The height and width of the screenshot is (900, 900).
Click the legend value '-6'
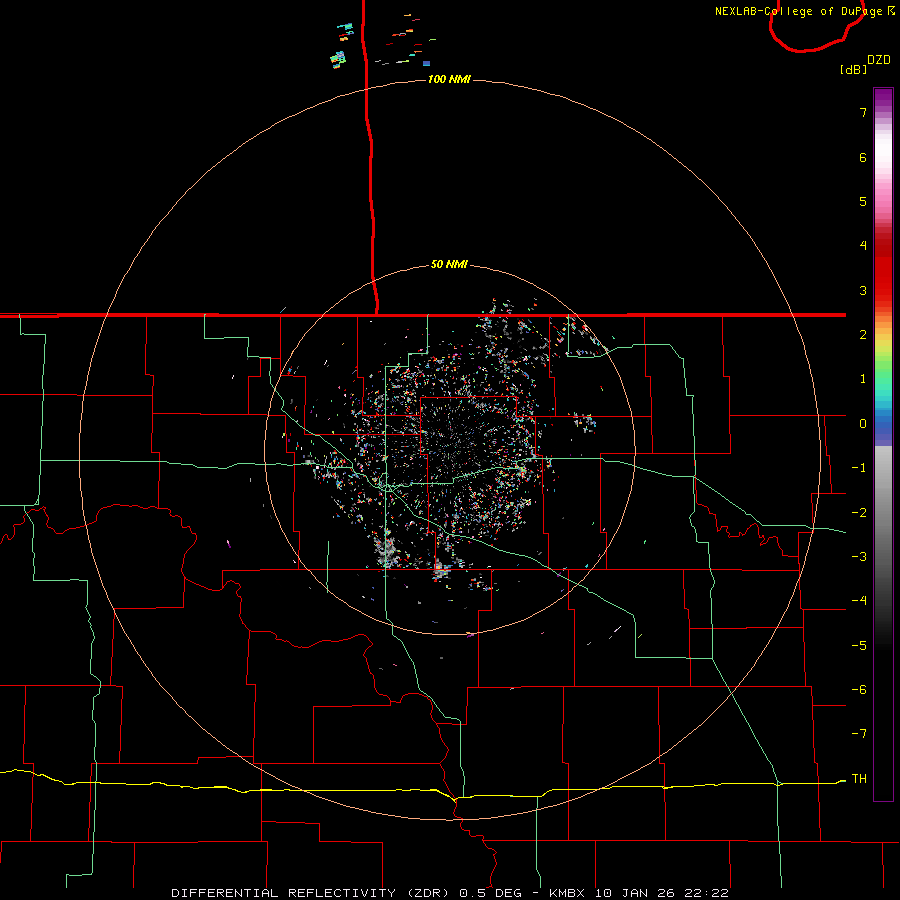(x=859, y=690)
